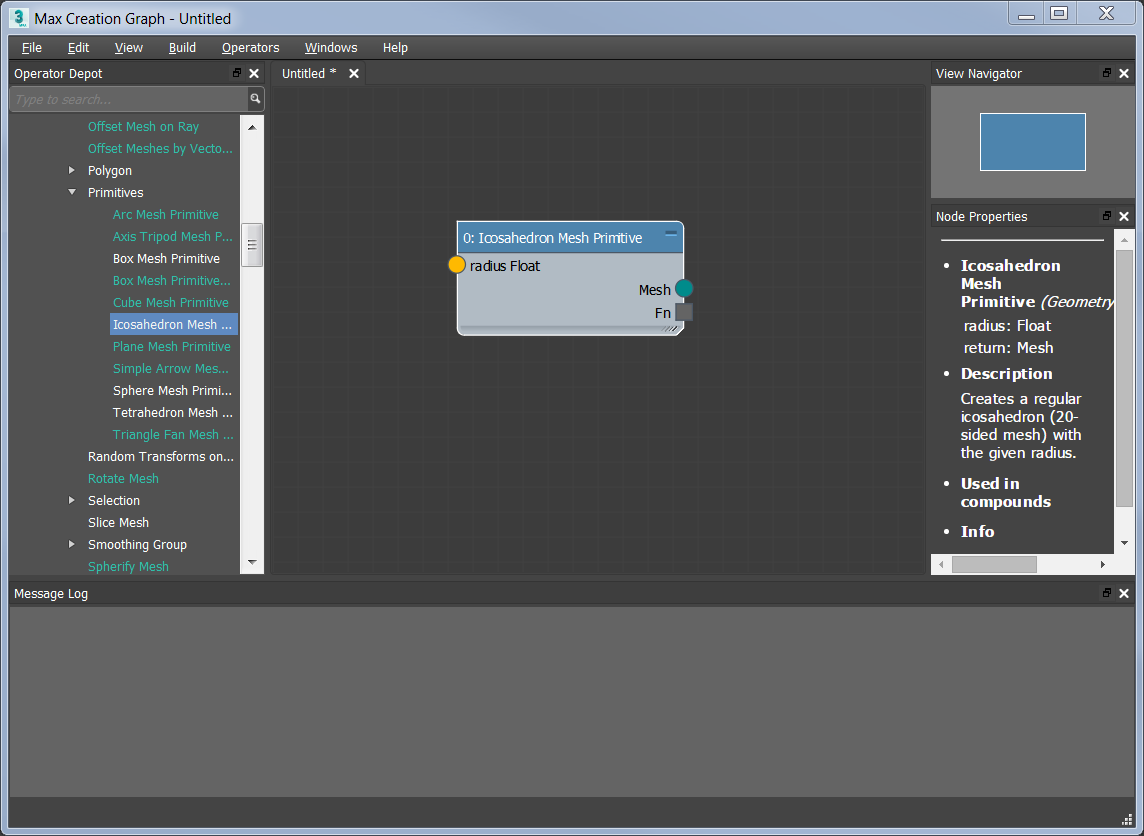This screenshot has width=1144, height=836.
Task: Expand the Smoothing Group category
Action: pos(72,543)
